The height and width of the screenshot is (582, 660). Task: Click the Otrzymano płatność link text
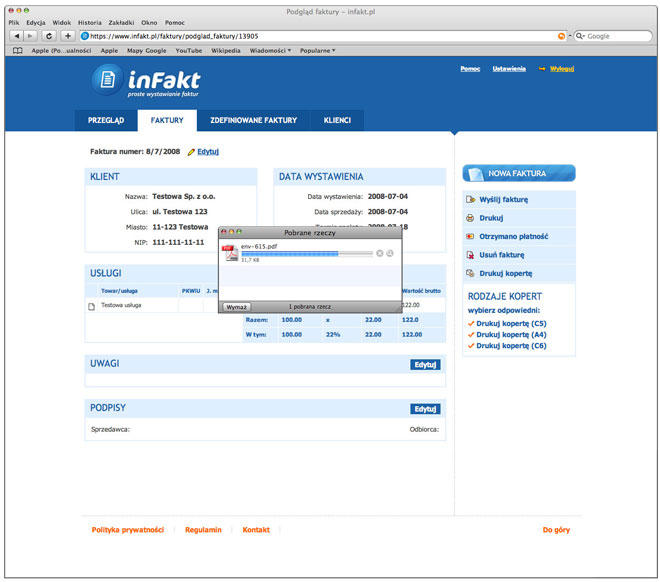click(x=514, y=237)
